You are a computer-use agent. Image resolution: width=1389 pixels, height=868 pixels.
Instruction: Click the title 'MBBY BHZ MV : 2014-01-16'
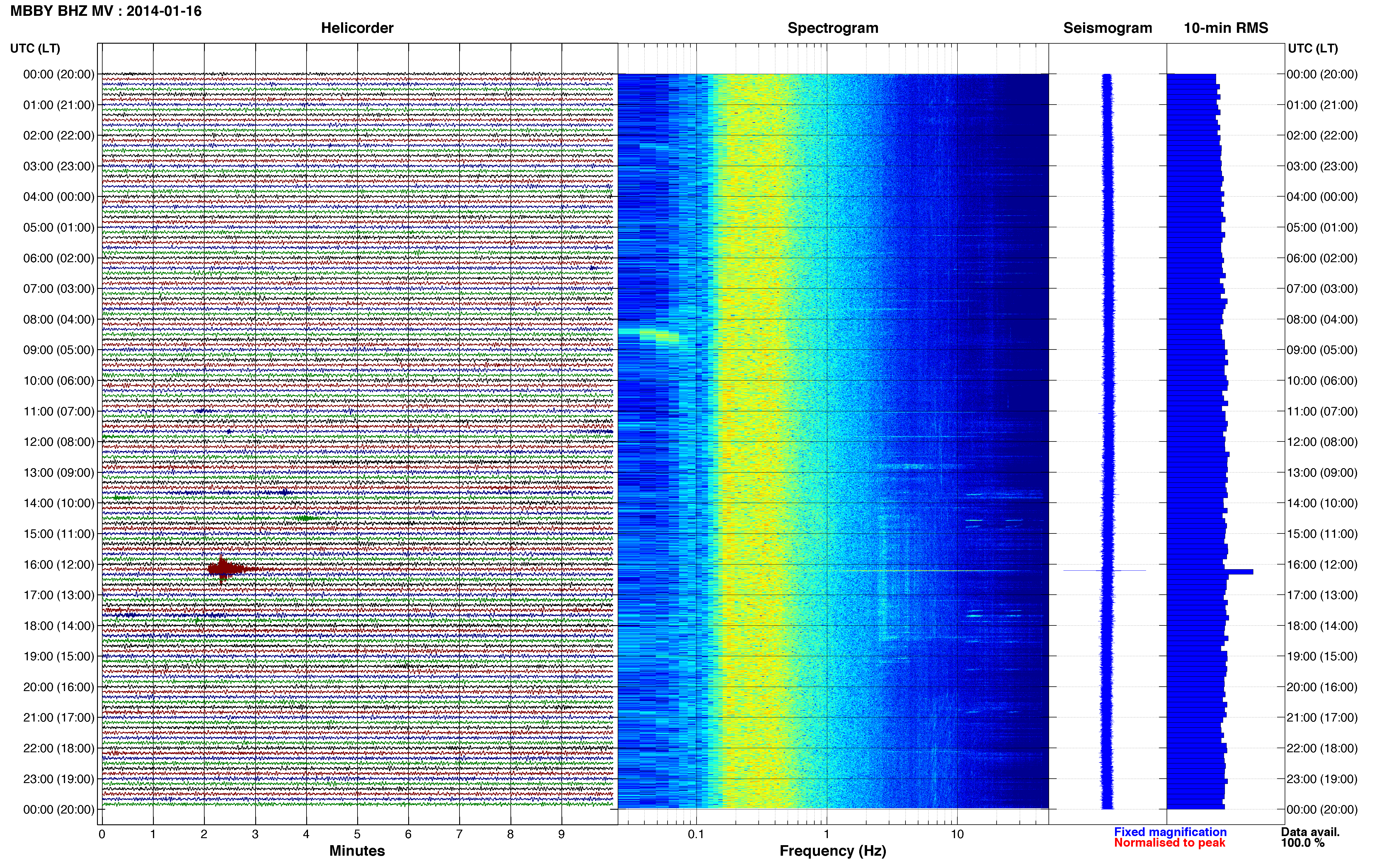(106, 11)
